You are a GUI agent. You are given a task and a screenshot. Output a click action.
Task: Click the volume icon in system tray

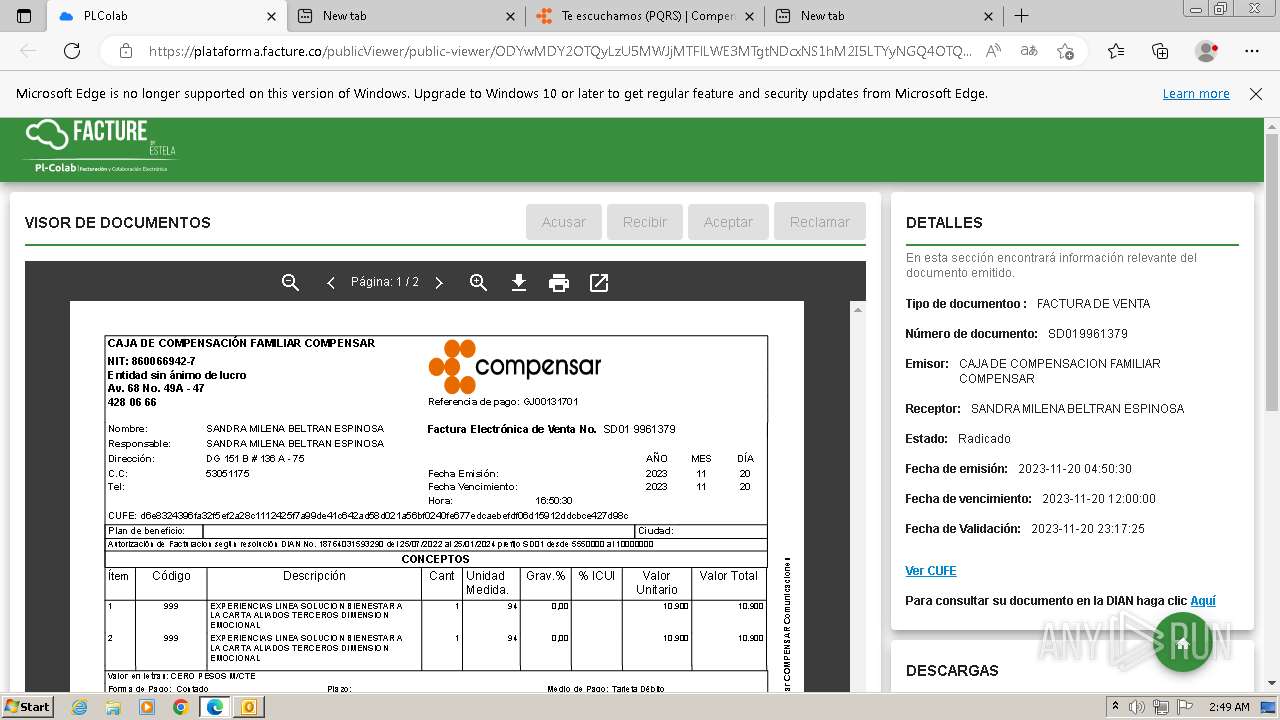point(1137,707)
